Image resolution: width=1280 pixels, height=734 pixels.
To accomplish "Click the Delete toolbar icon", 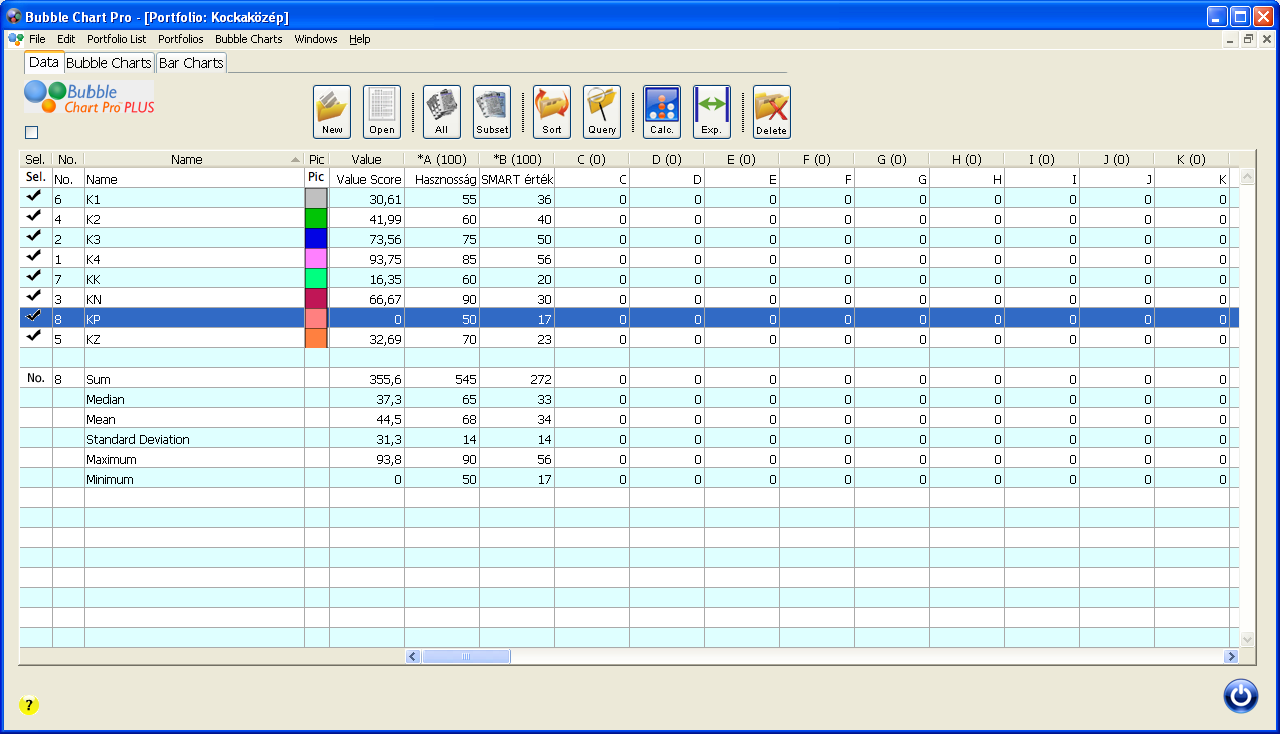I will click(772, 111).
